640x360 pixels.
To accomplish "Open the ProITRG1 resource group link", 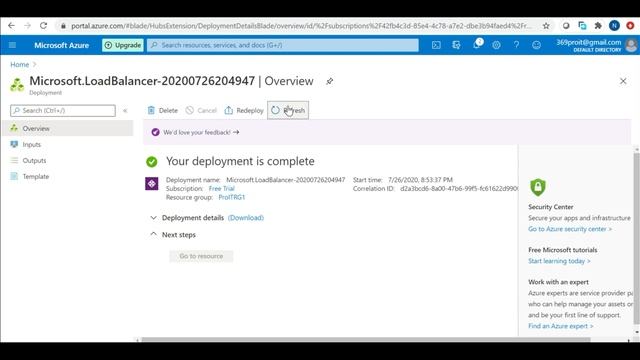I will click(x=231, y=197).
